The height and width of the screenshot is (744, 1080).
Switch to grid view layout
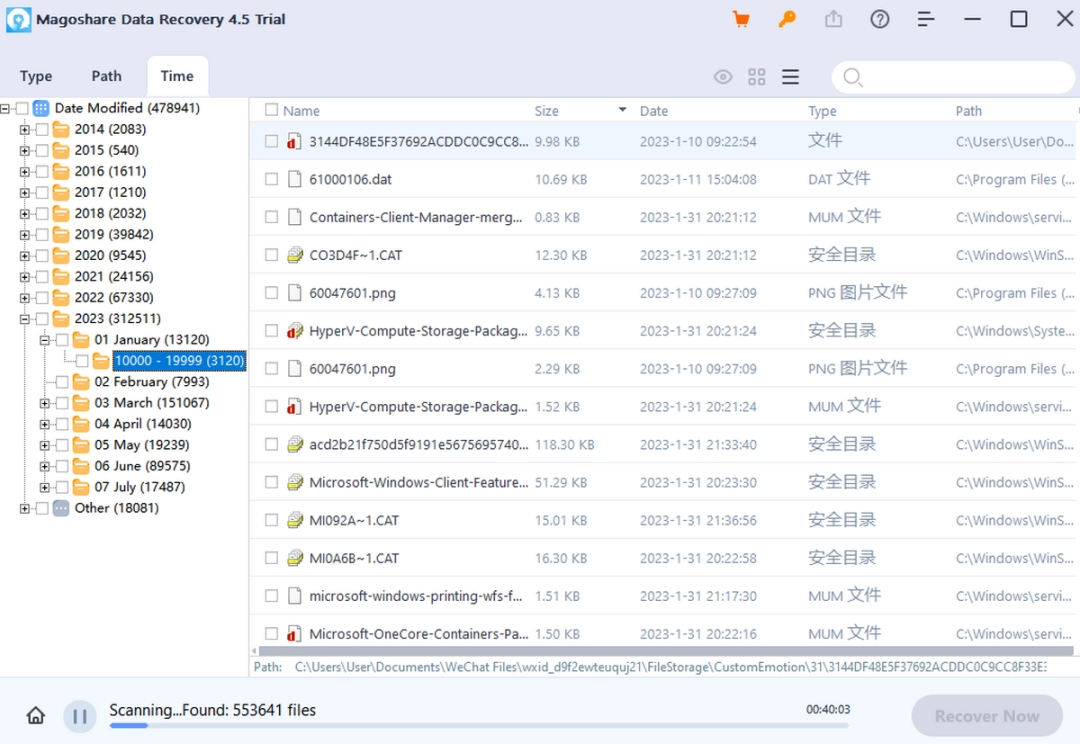[756, 76]
